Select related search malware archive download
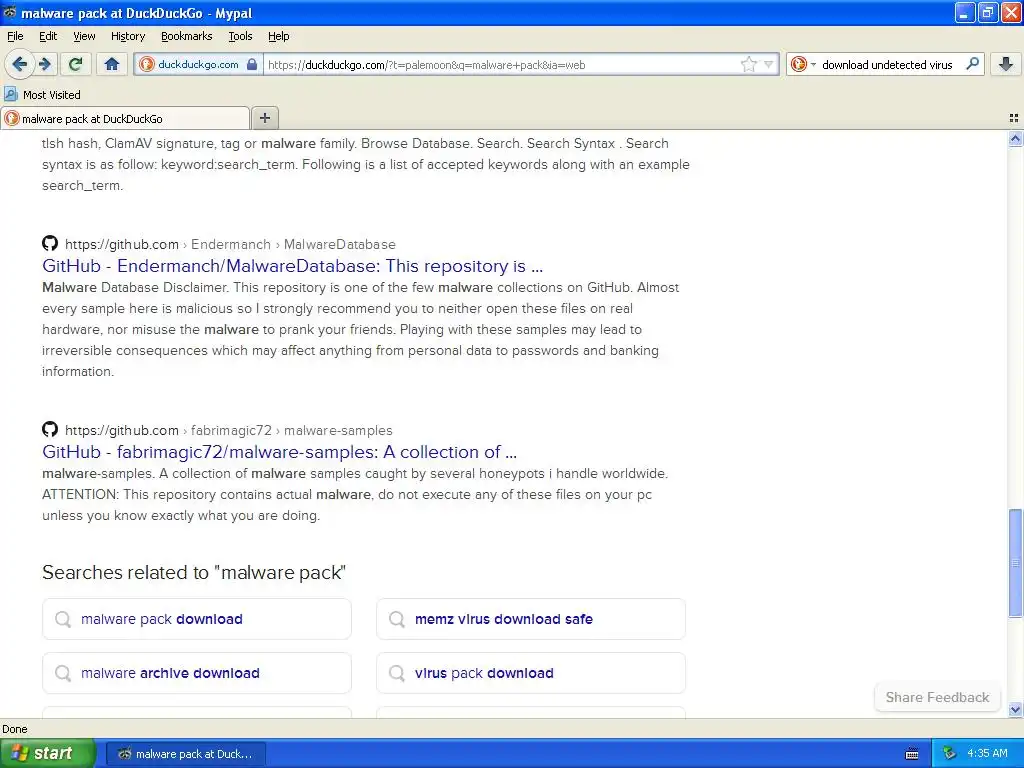 click(x=197, y=673)
